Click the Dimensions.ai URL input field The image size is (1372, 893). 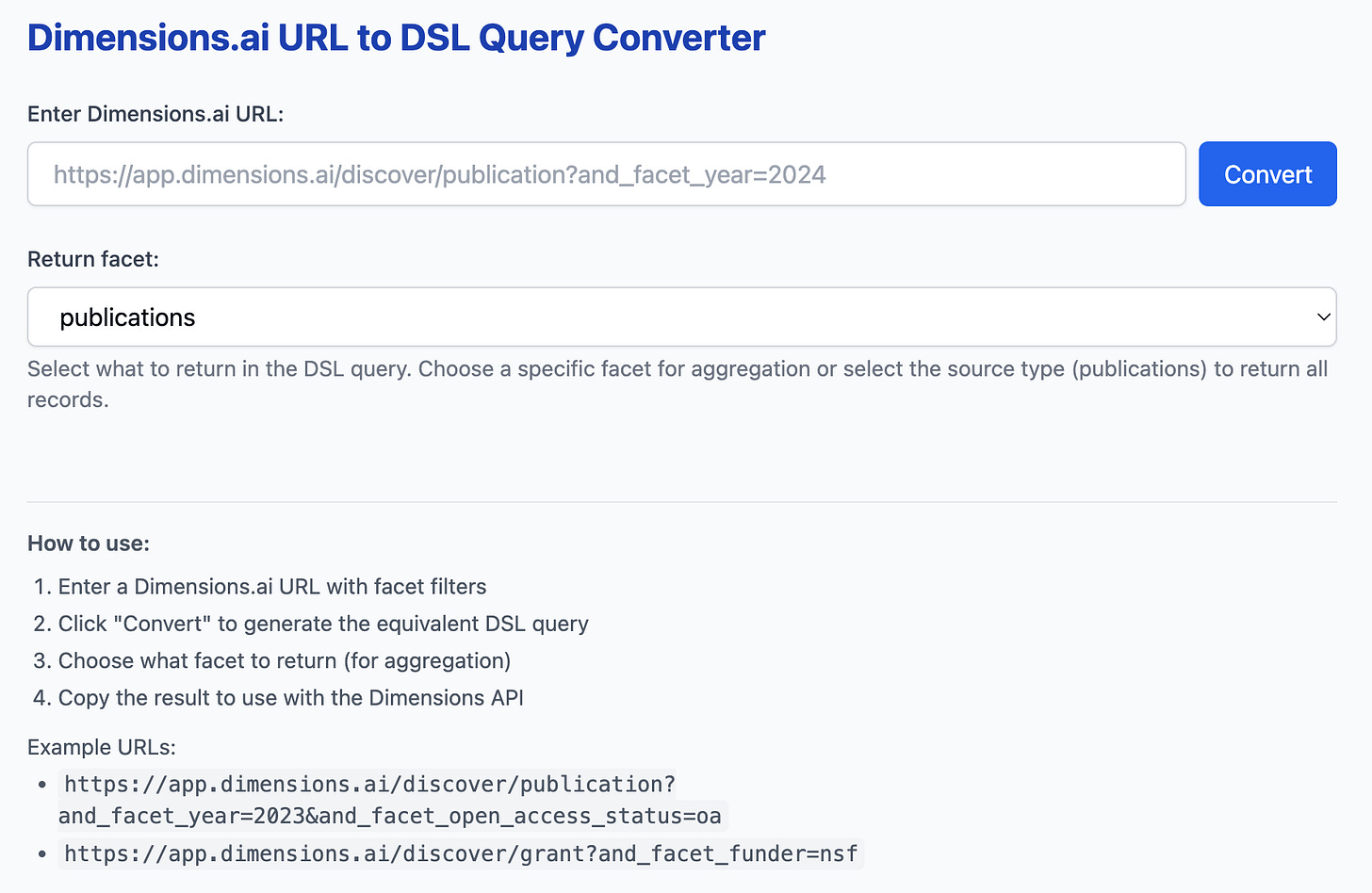point(606,174)
